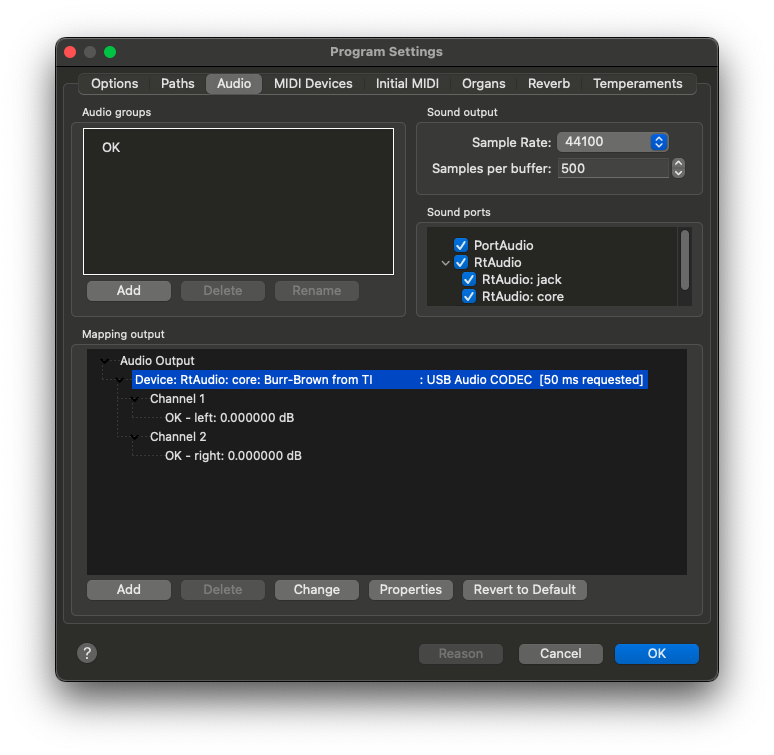This screenshot has width=774, height=755.
Task: Click the mapping output Delete button
Action: (x=223, y=590)
